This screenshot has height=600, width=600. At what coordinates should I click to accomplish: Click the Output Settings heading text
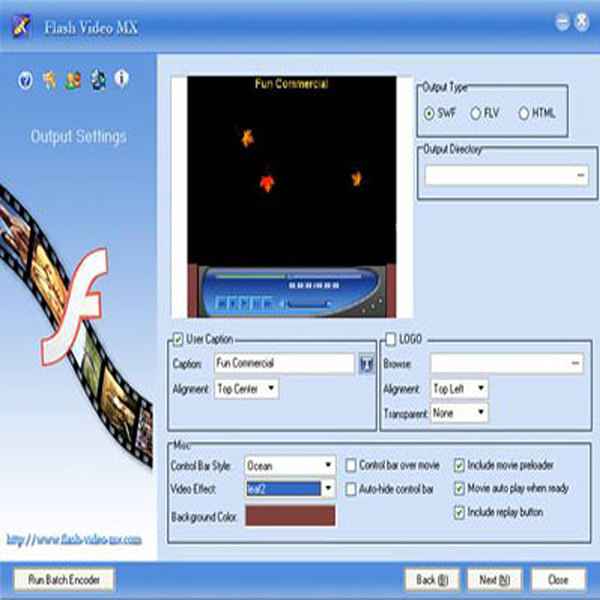coord(78,137)
